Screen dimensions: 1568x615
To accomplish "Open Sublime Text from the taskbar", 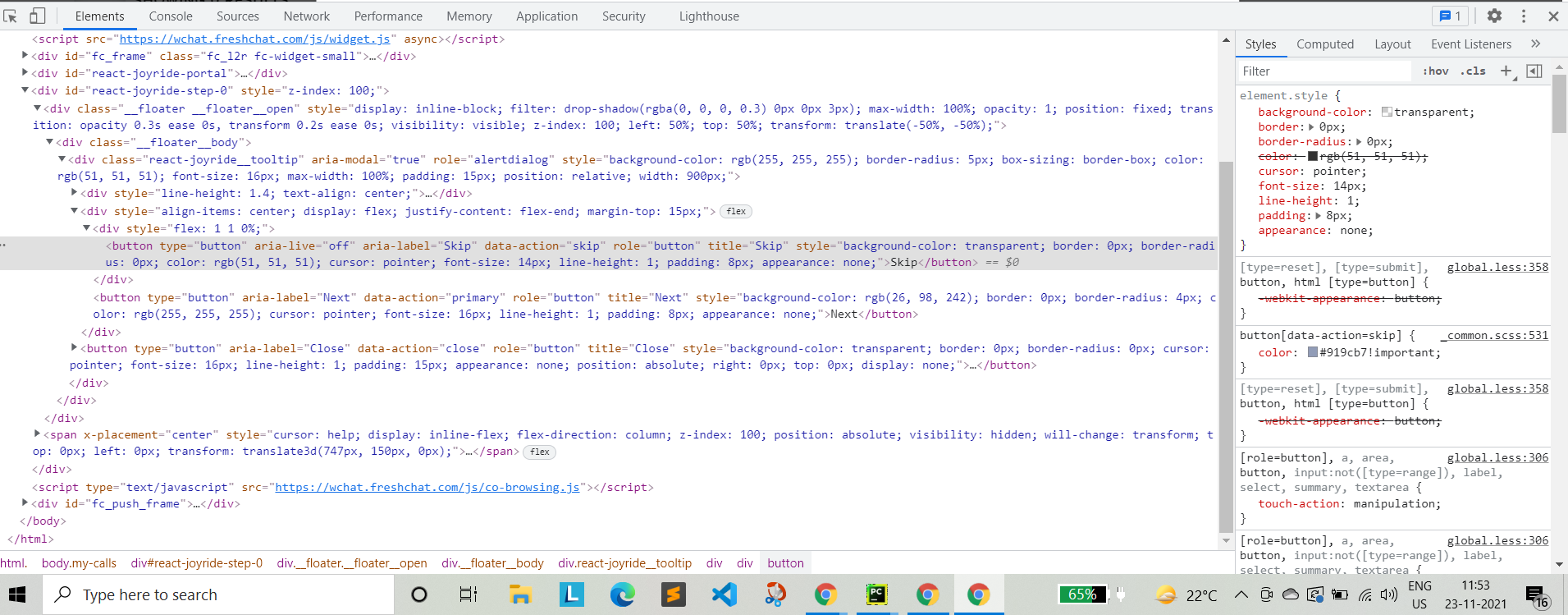I will point(673,594).
